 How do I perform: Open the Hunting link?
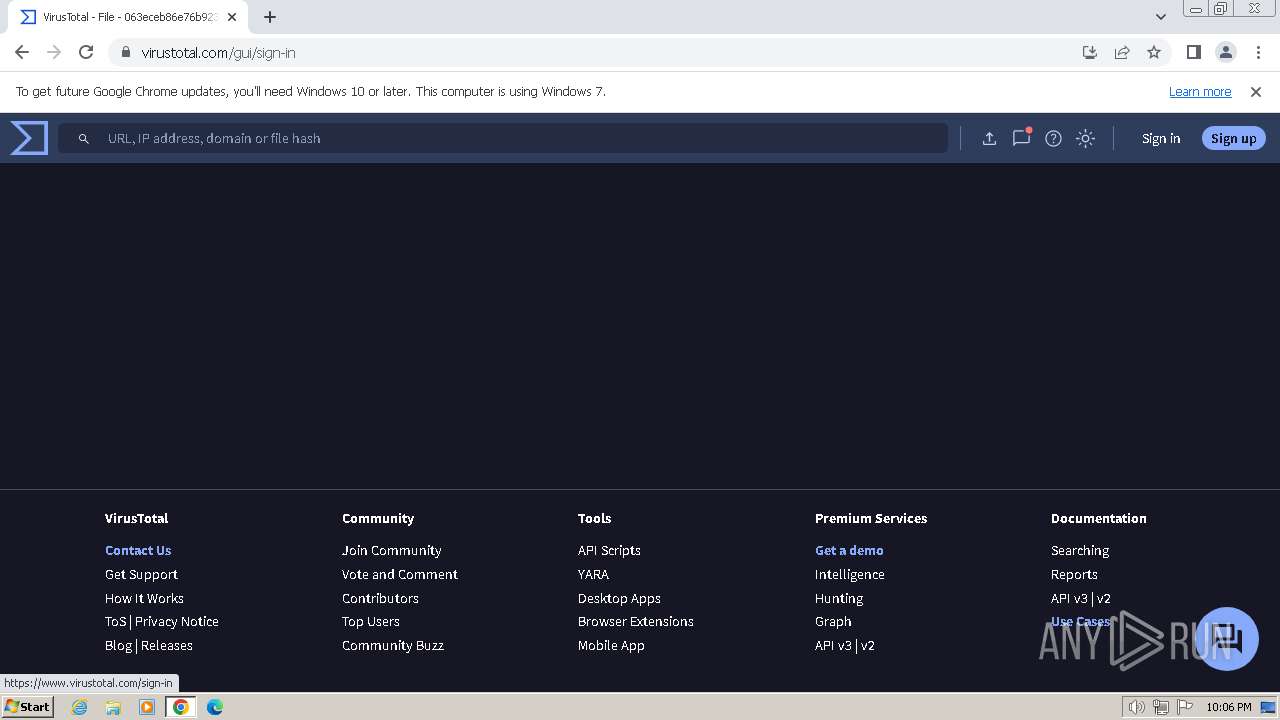838,598
